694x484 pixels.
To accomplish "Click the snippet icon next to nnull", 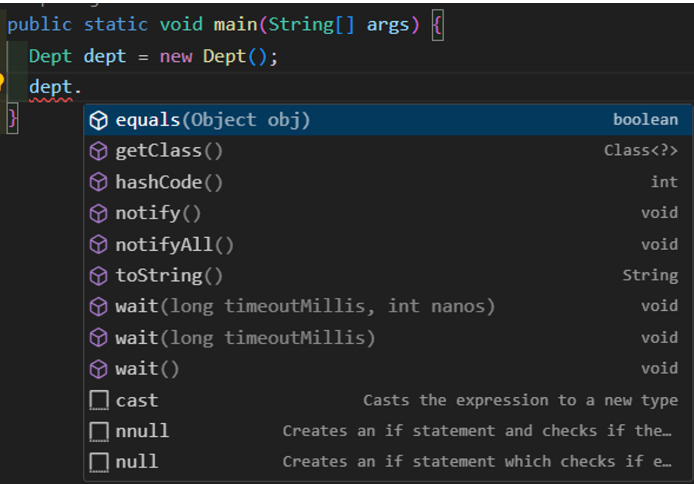I will (x=99, y=431).
